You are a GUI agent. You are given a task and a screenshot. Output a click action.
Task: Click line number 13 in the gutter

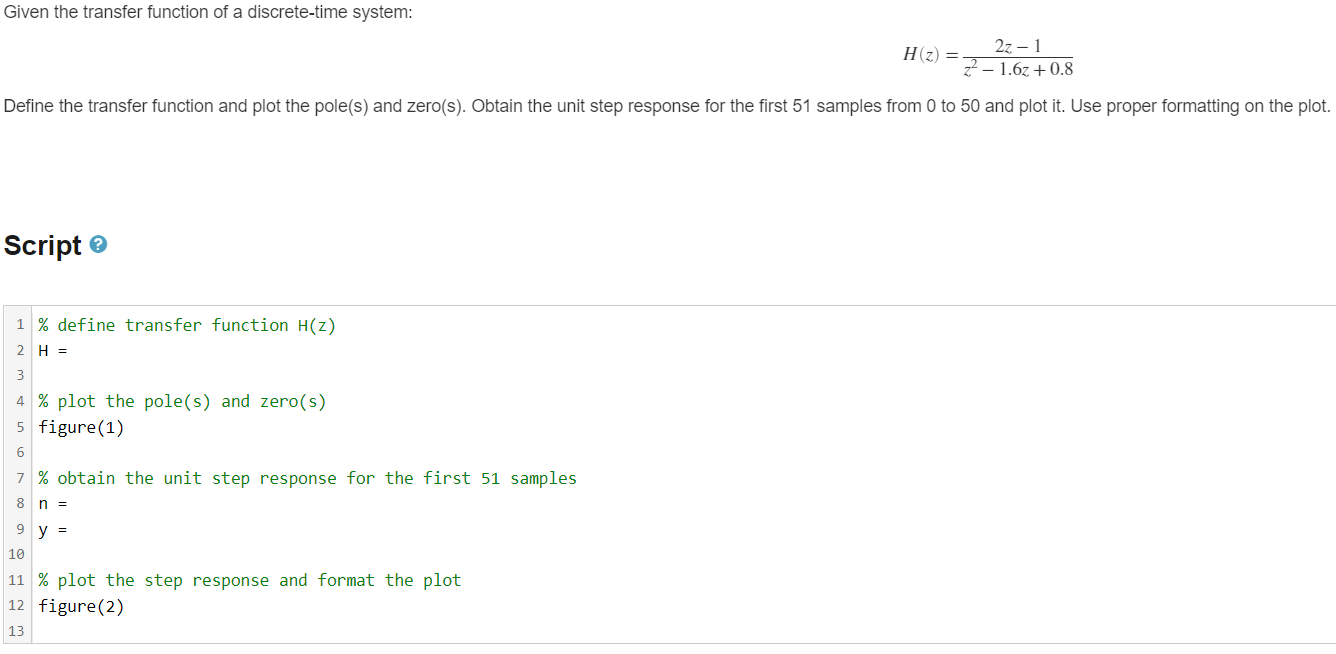16,631
